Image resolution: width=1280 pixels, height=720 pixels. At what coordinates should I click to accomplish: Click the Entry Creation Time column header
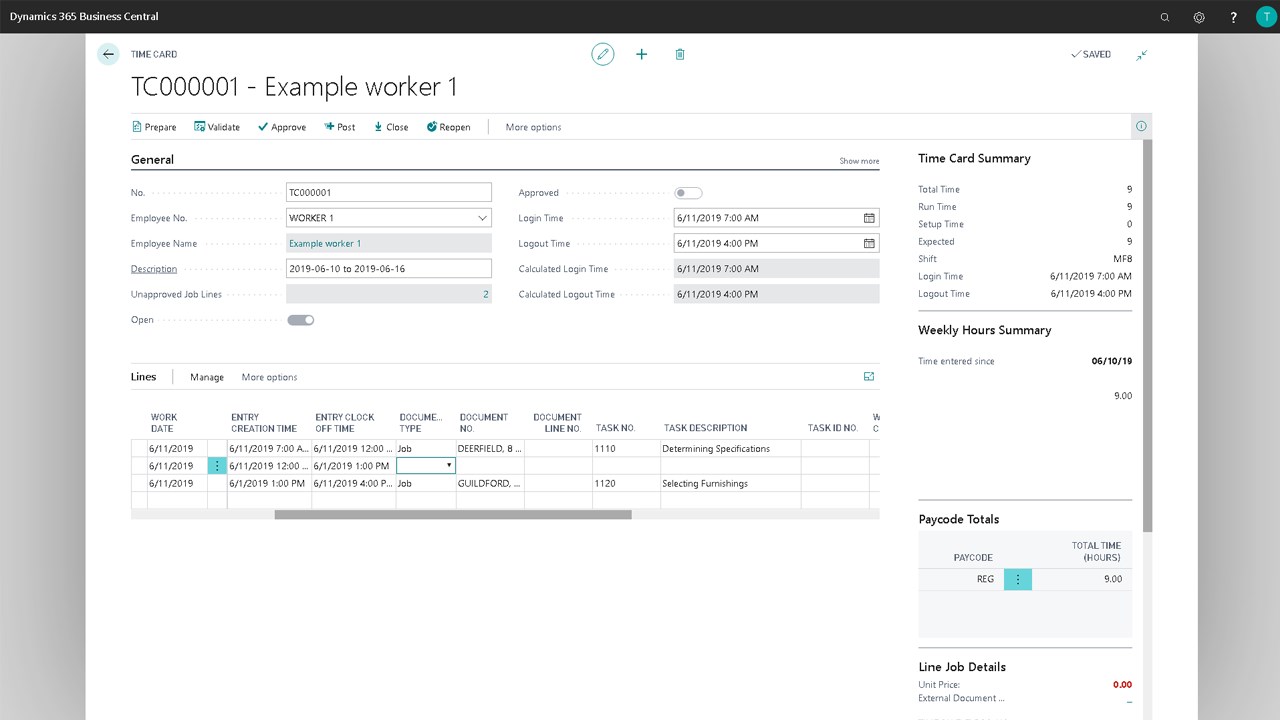[264, 423]
